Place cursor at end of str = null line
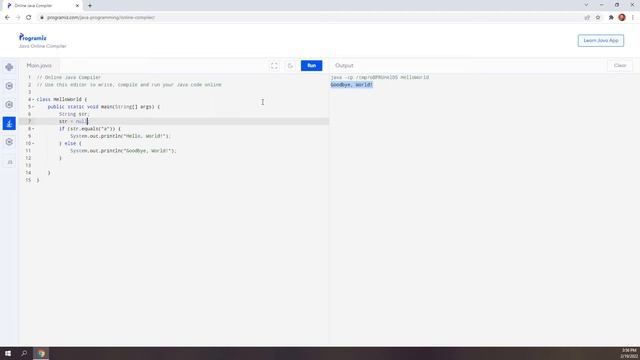The height and width of the screenshot is (360, 640). [87, 122]
